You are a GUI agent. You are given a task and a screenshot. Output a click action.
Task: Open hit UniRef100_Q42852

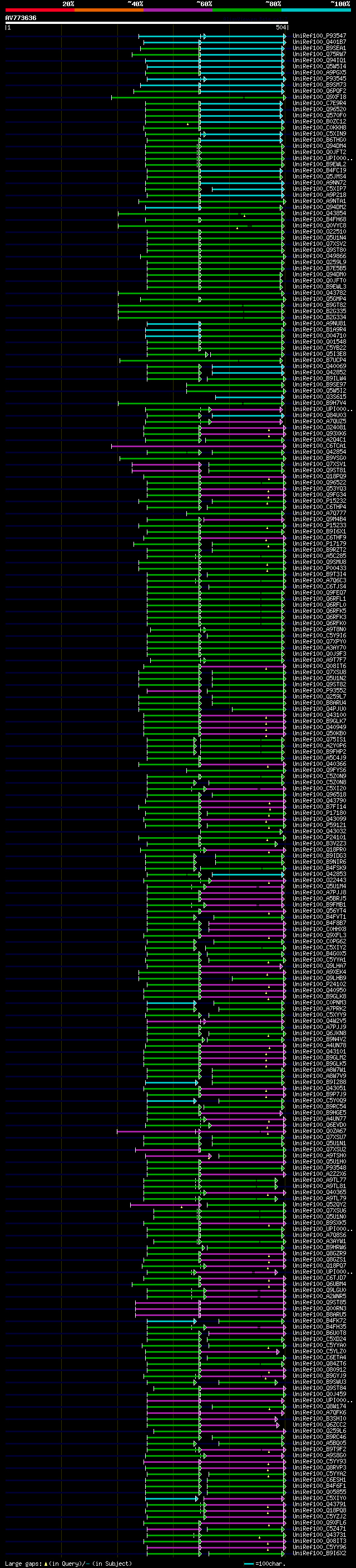click(x=319, y=373)
